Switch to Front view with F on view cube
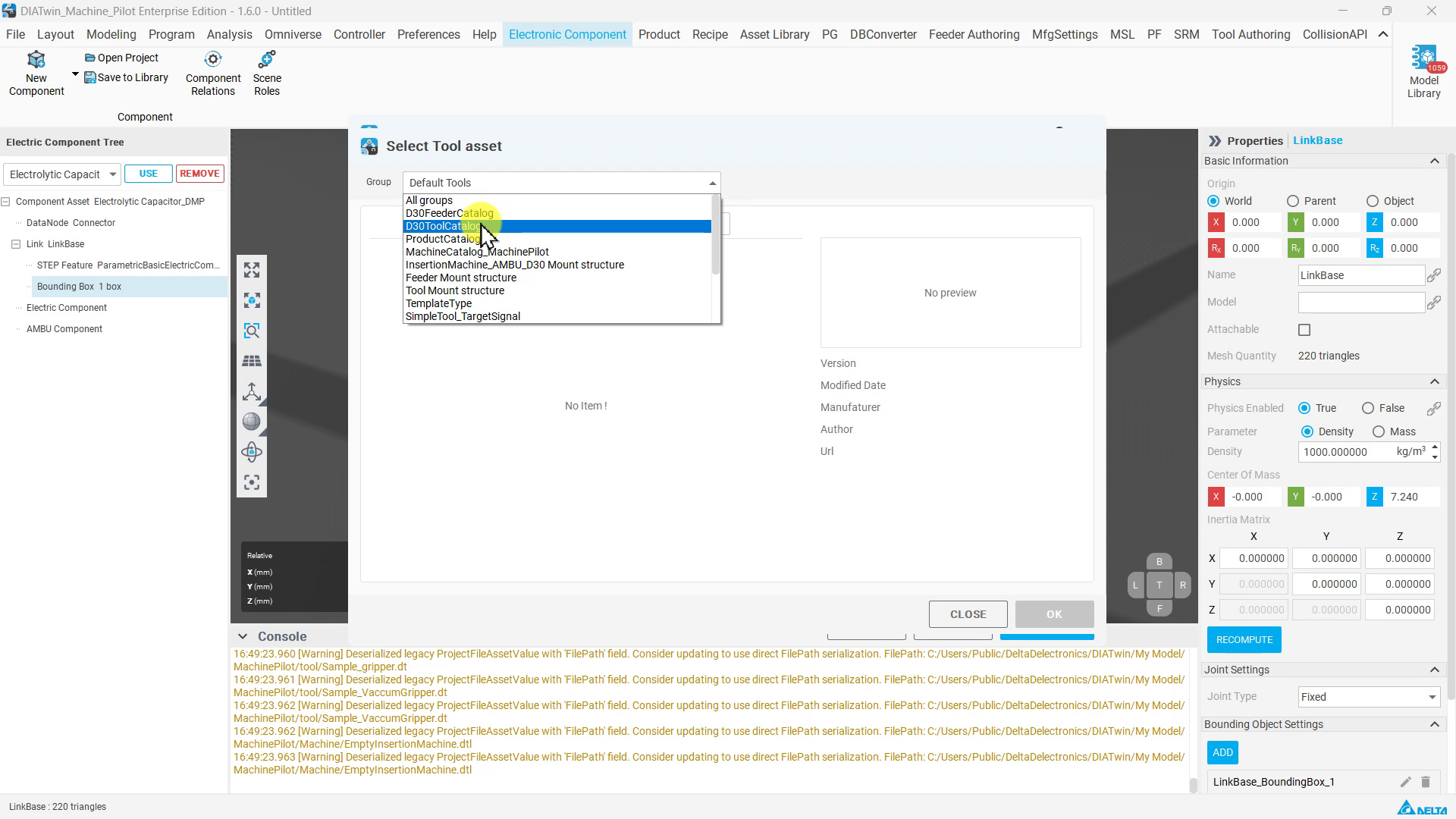The height and width of the screenshot is (819, 1456). [1159, 608]
